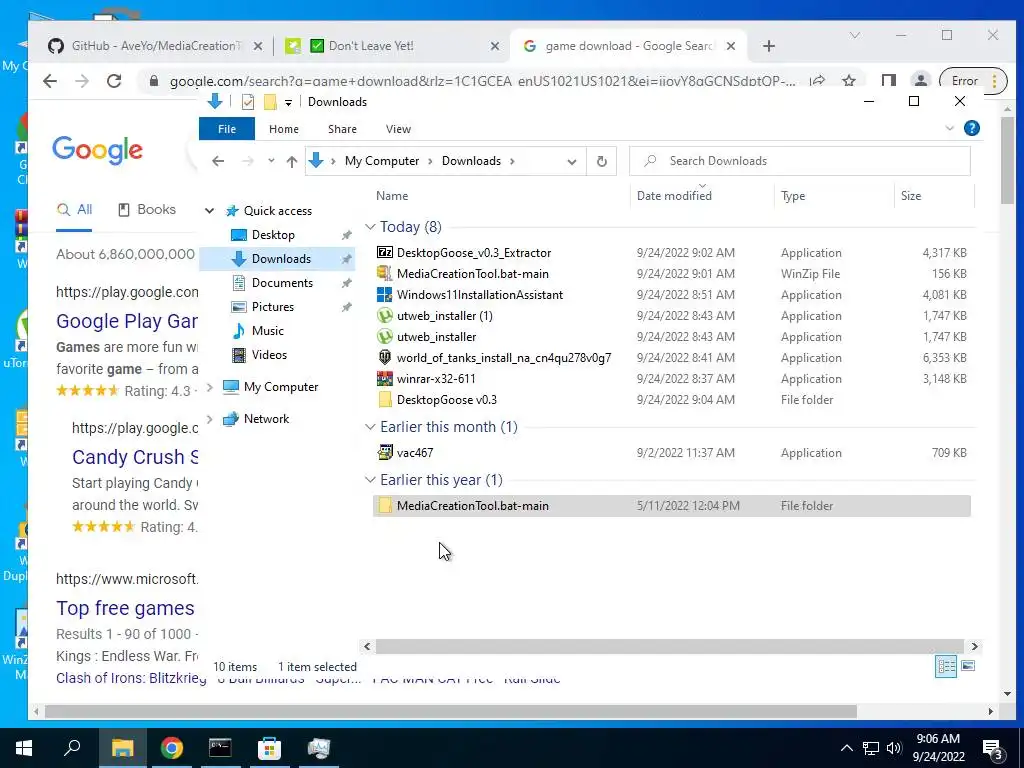1024x768 pixels.
Task: Open Explorer Help question mark icon
Action: (972, 129)
